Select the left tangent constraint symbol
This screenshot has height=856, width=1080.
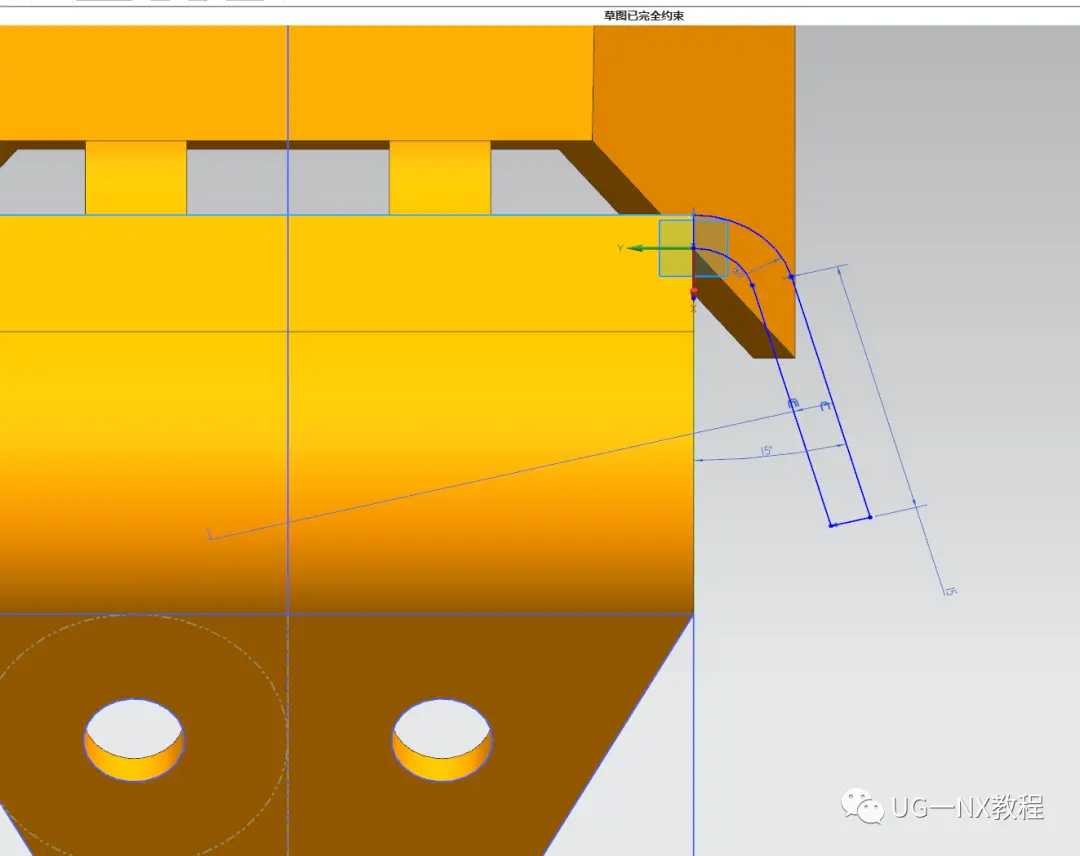coord(793,403)
